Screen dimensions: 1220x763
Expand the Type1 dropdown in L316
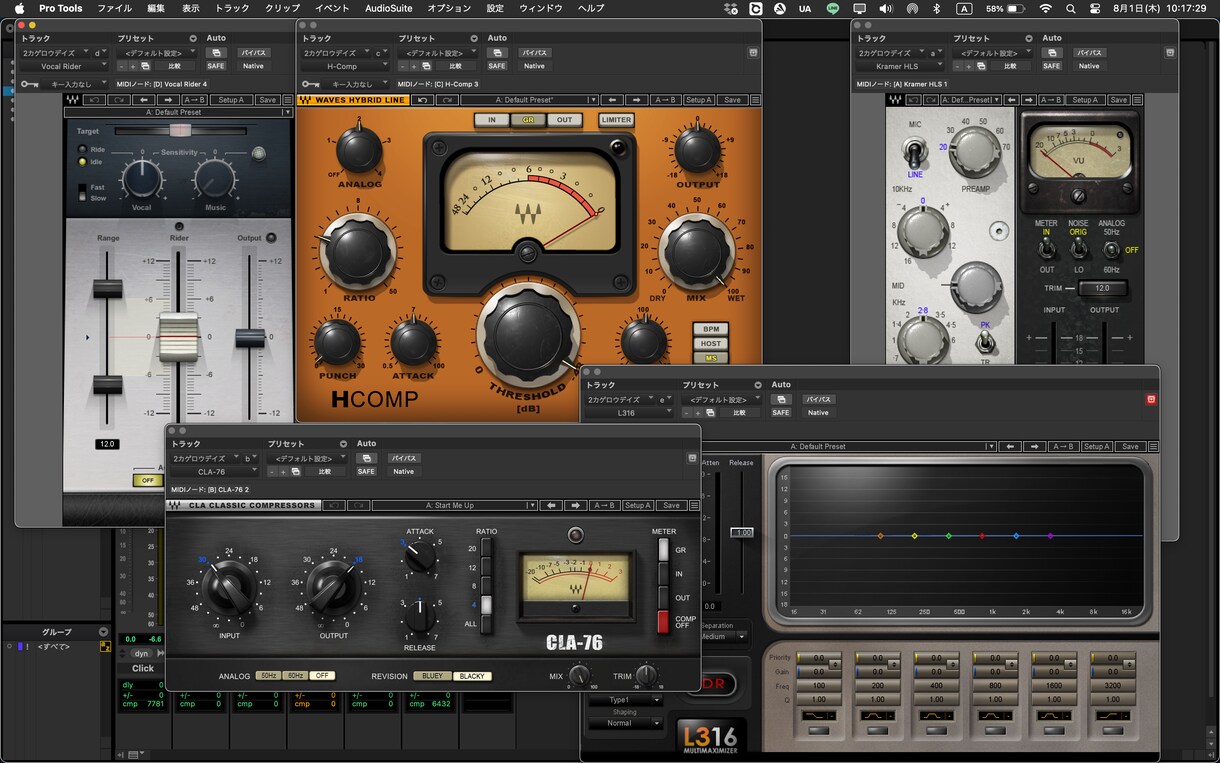coord(625,700)
